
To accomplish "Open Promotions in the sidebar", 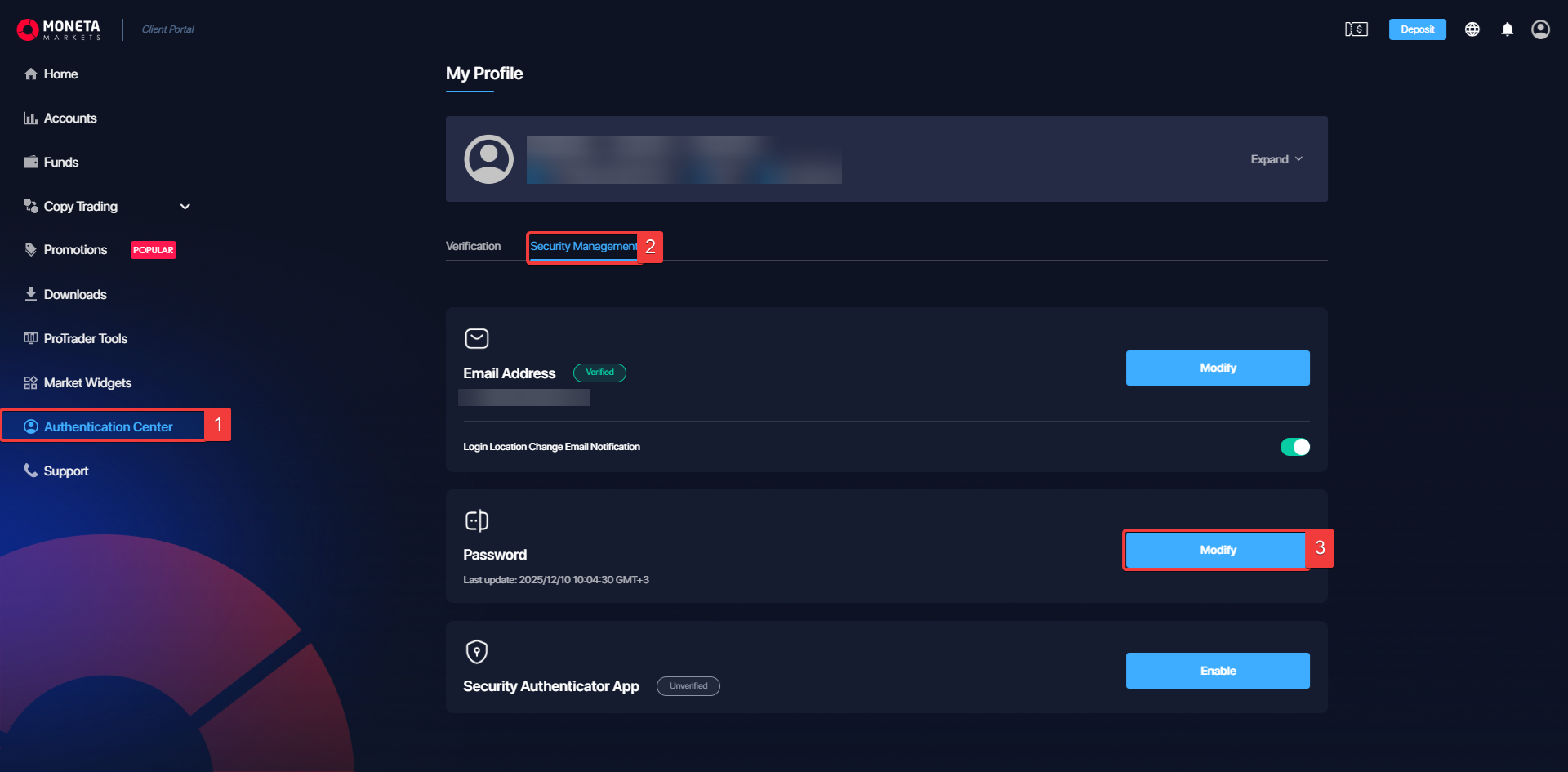I will pos(75,249).
